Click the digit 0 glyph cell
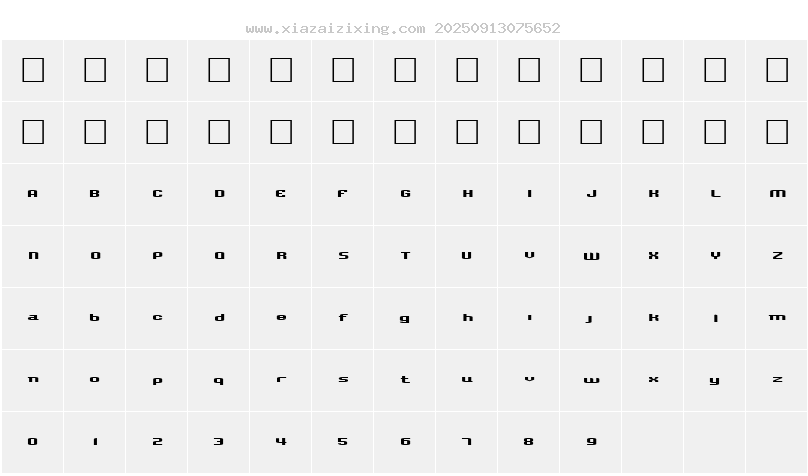 33,442
